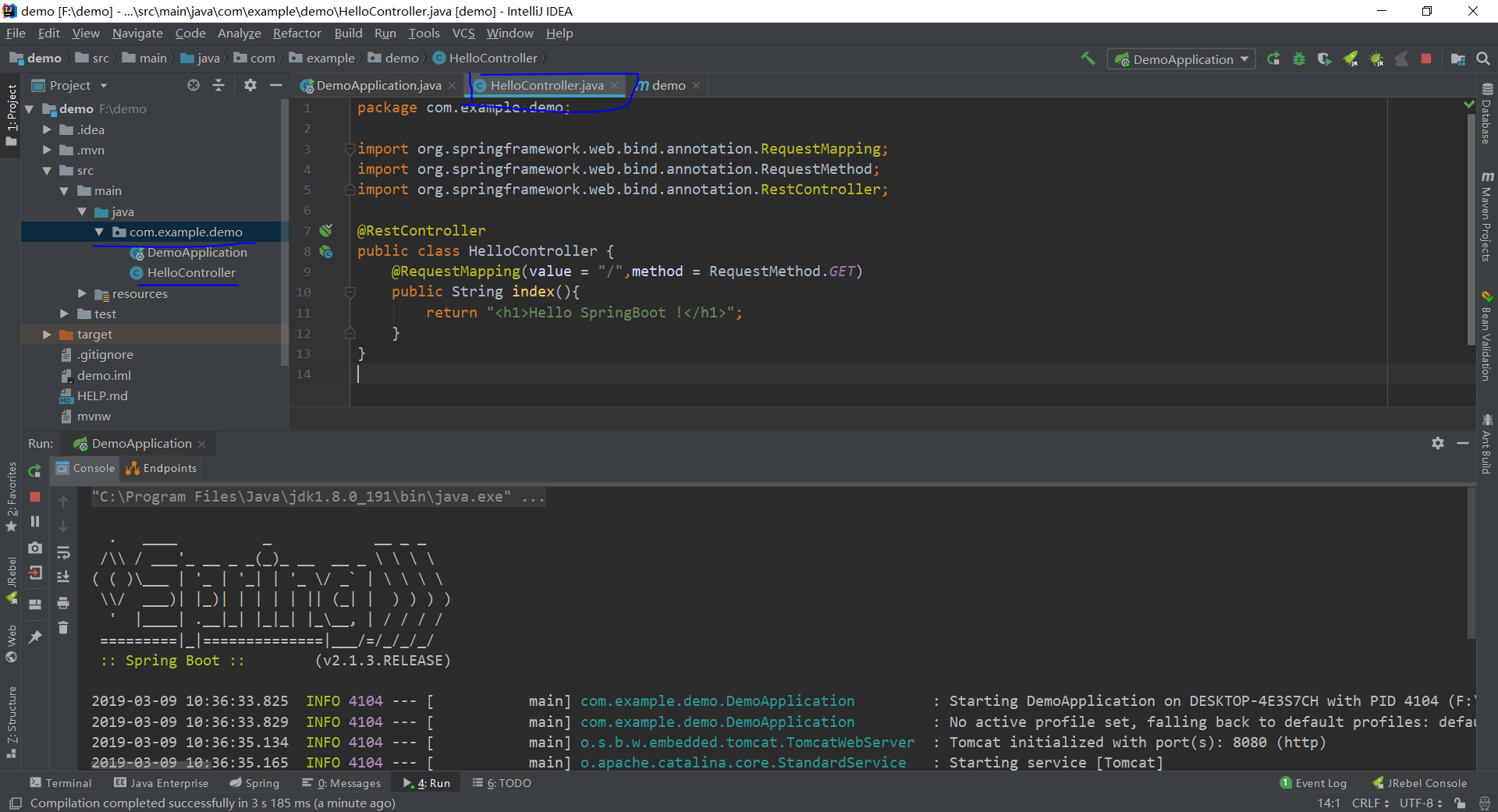Viewport: 1498px width, 812px height.
Task: Stop the running application red square
Action: coord(1427,59)
